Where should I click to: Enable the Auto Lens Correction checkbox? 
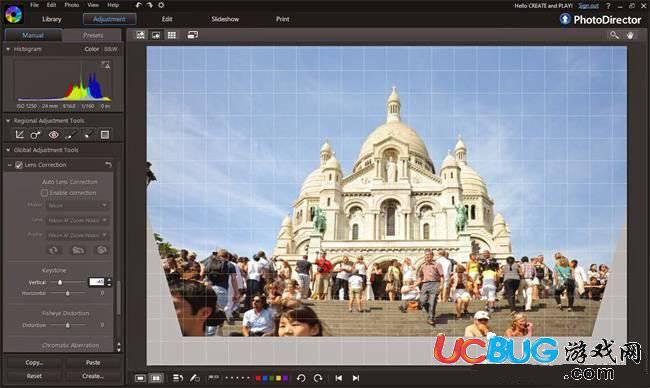[x=44, y=193]
